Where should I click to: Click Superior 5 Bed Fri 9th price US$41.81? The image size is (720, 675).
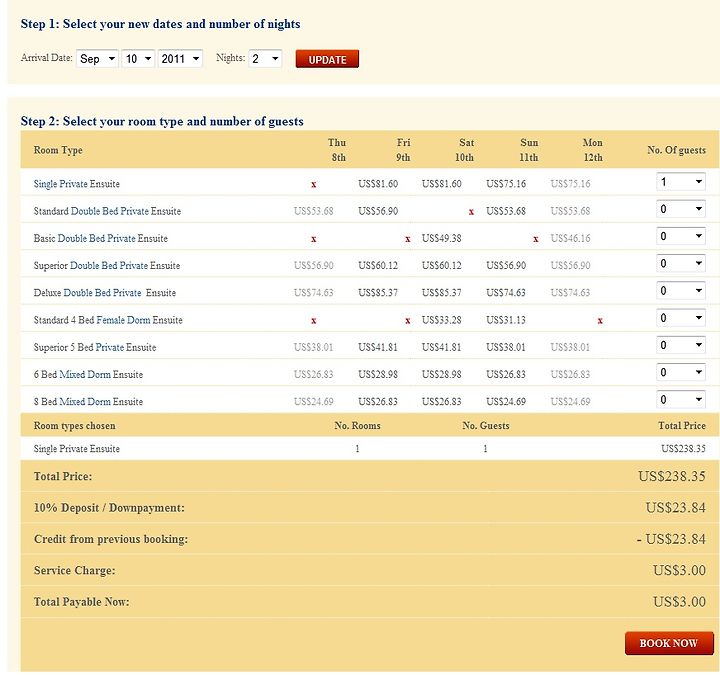(378, 347)
